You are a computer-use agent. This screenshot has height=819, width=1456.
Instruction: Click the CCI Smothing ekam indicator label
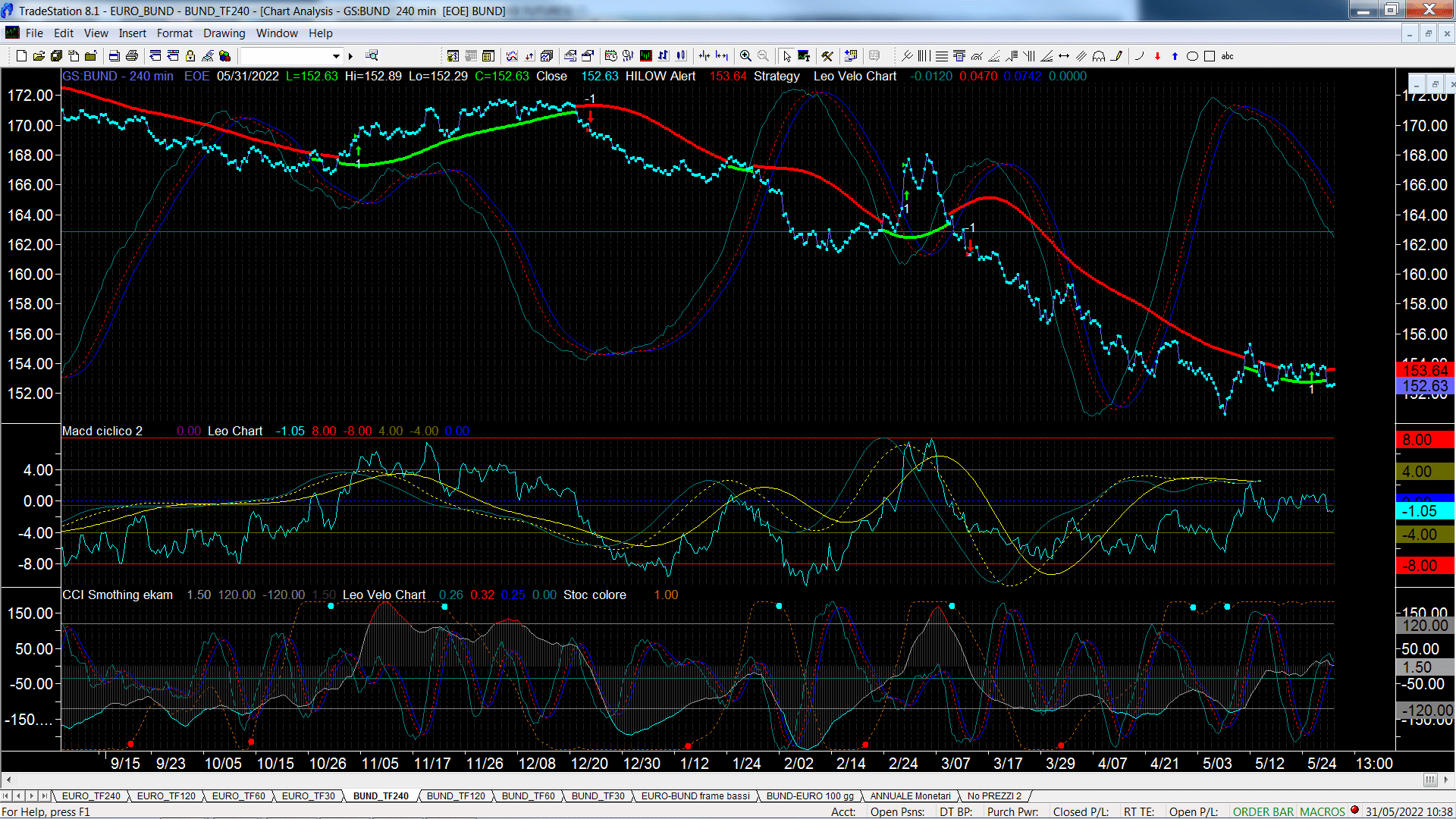click(118, 595)
